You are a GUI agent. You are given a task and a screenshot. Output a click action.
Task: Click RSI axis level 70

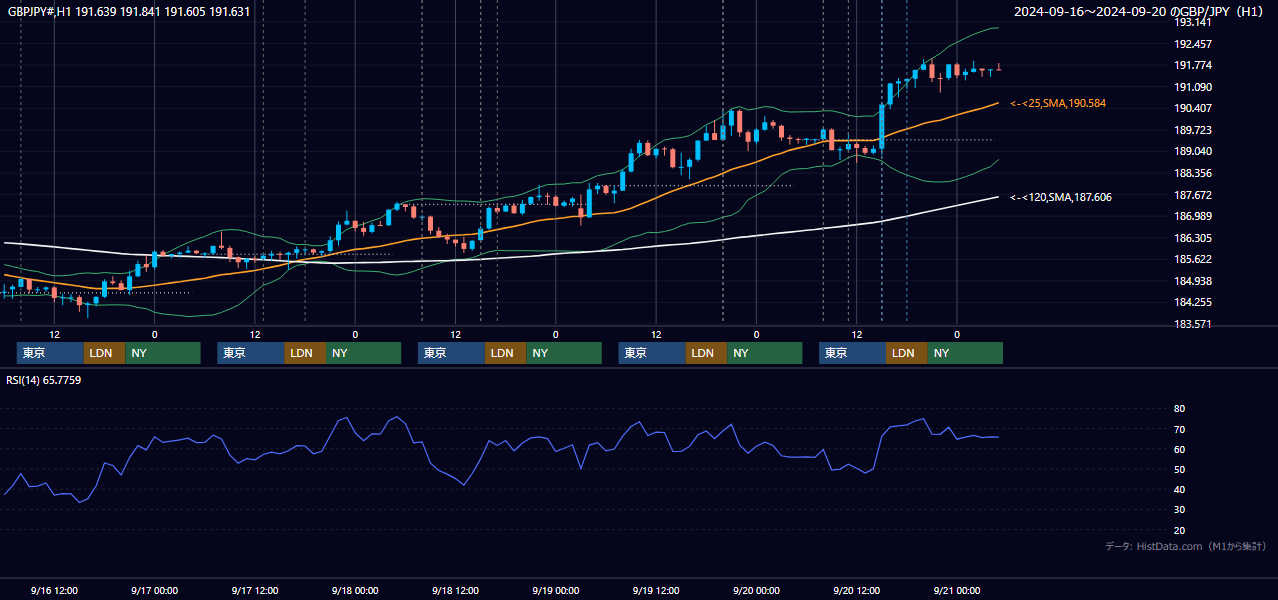pyautogui.click(x=1179, y=429)
